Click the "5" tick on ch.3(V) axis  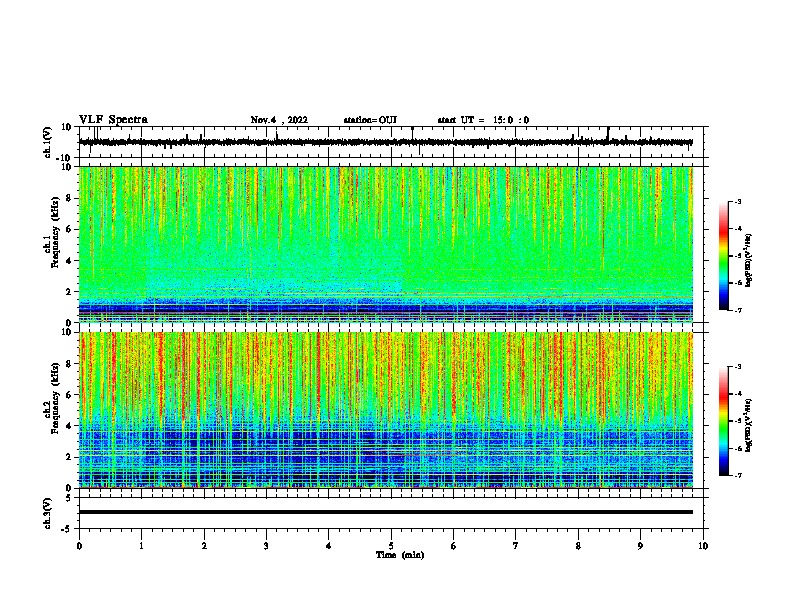[x=70, y=498]
